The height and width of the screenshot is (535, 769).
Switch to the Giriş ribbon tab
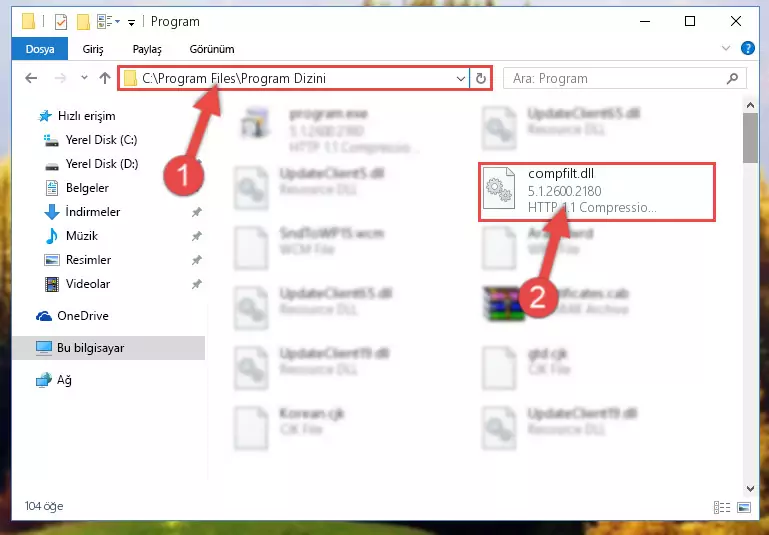point(93,49)
